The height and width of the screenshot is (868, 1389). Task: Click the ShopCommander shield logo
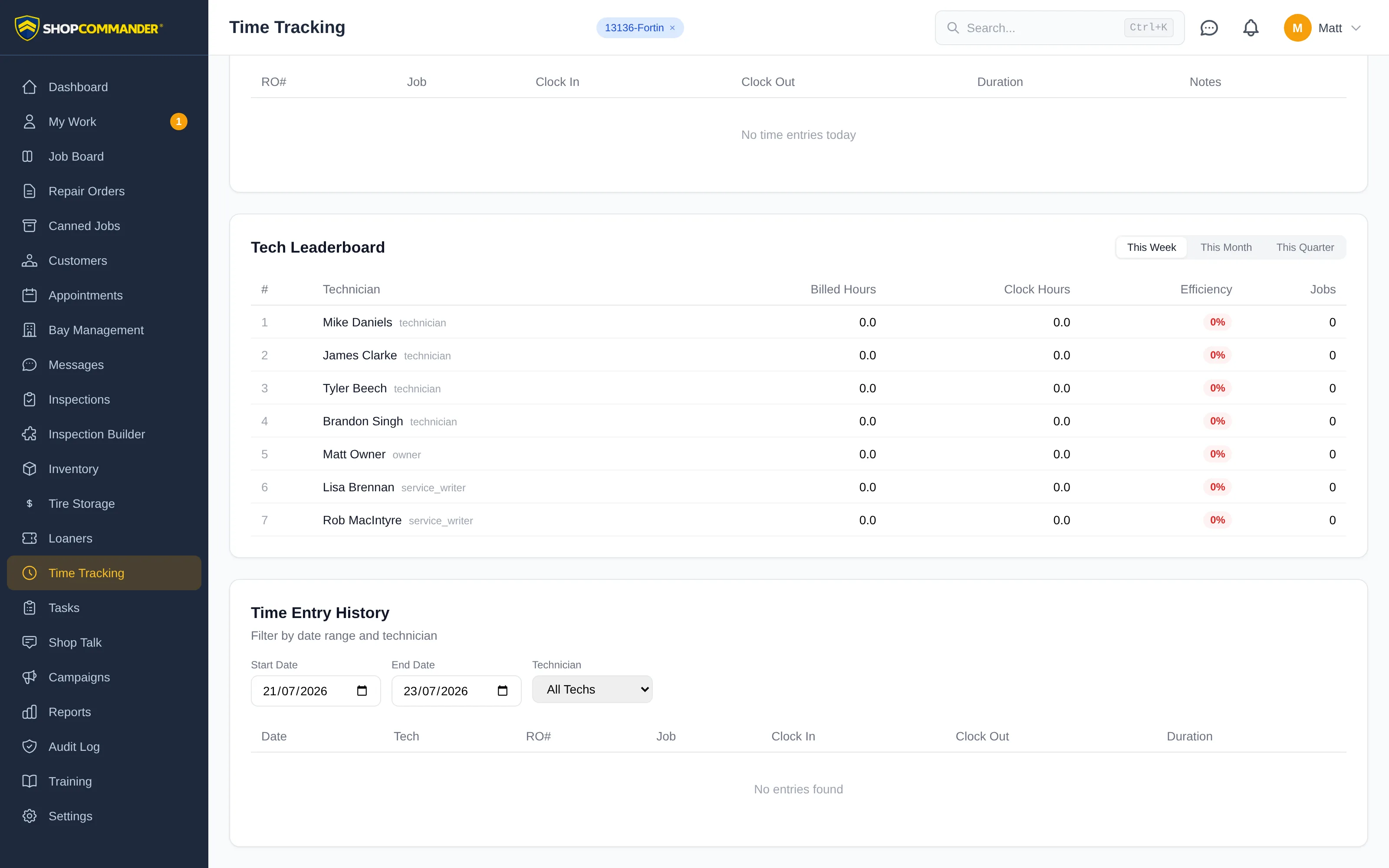(26, 27)
